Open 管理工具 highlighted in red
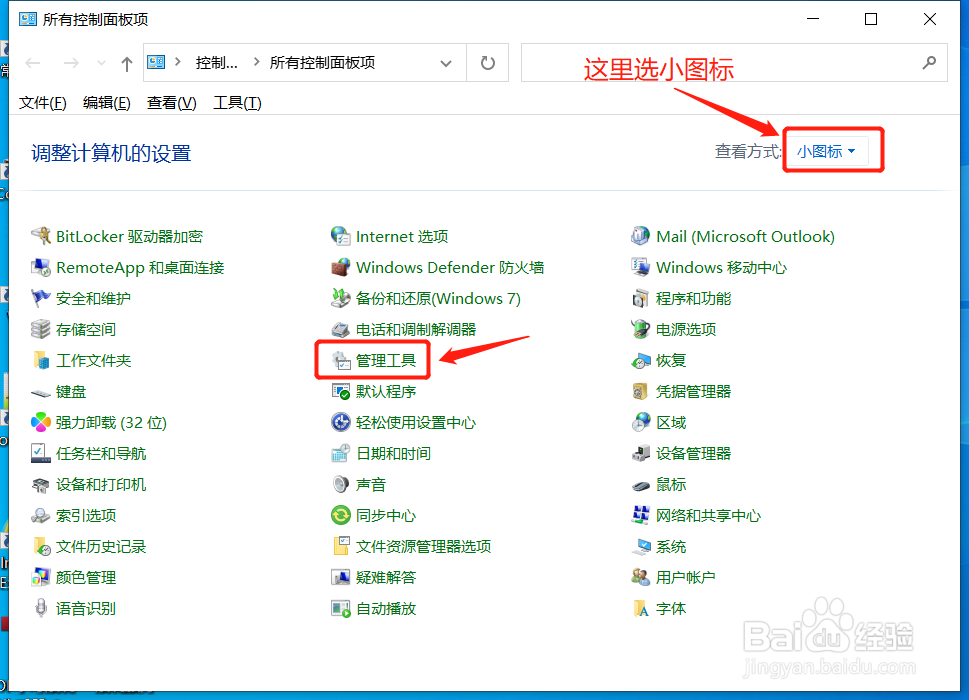The width and height of the screenshot is (969, 700). (x=383, y=360)
